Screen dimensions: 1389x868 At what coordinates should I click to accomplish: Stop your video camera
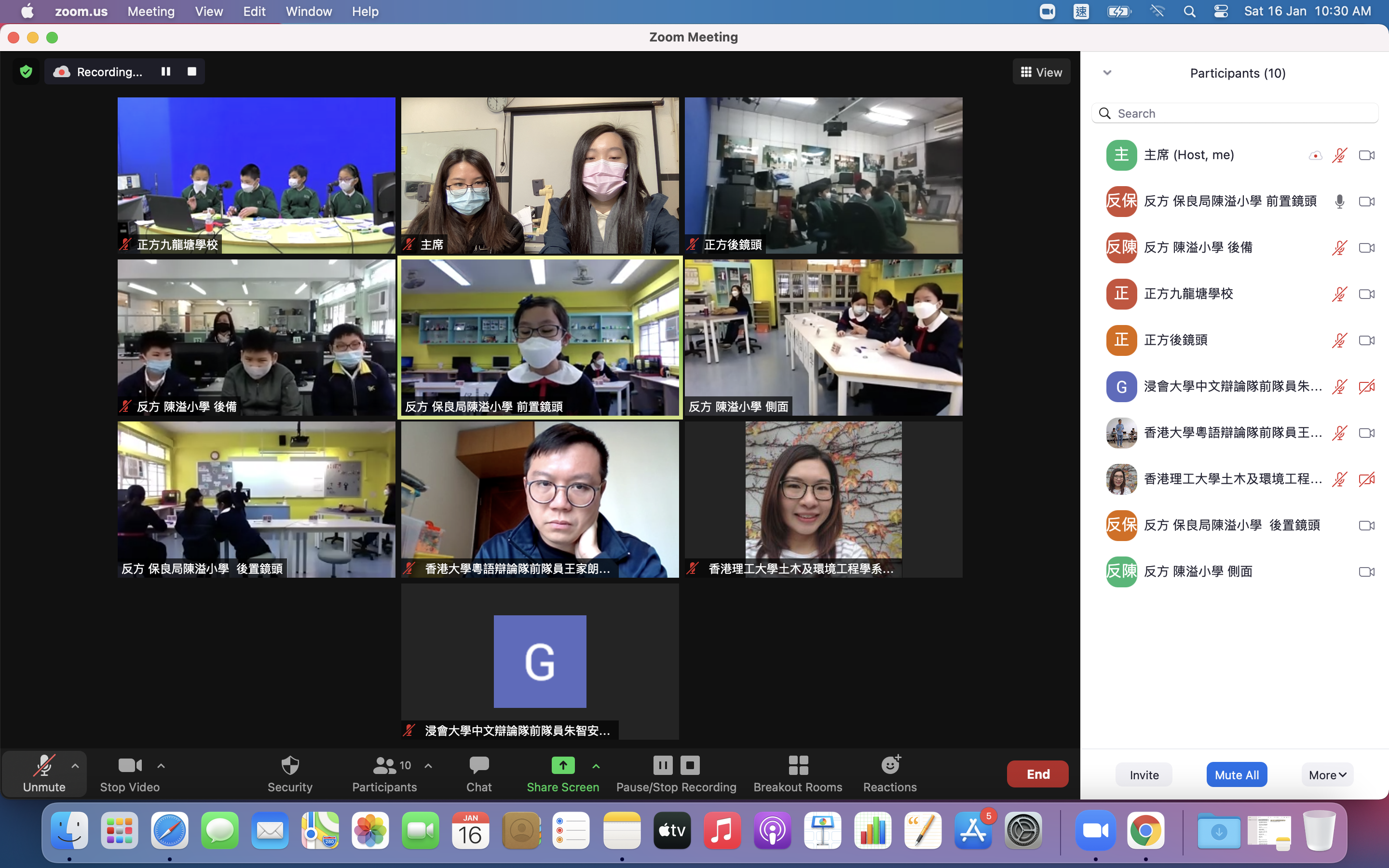130,774
